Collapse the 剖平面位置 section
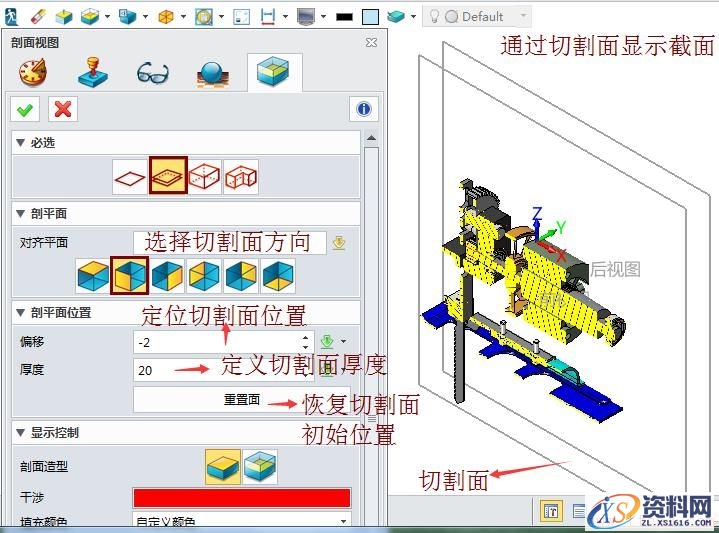Image resolution: width=719 pixels, height=533 pixels. [20, 312]
